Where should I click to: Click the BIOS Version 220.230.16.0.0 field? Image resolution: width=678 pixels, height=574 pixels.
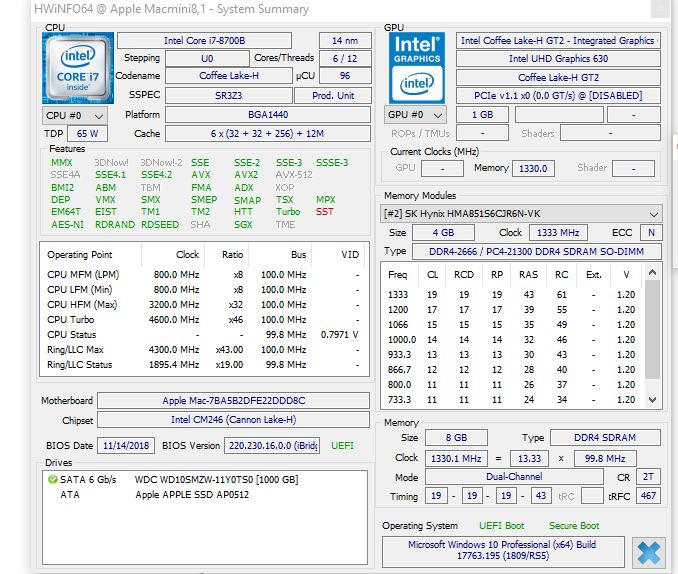(x=272, y=446)
